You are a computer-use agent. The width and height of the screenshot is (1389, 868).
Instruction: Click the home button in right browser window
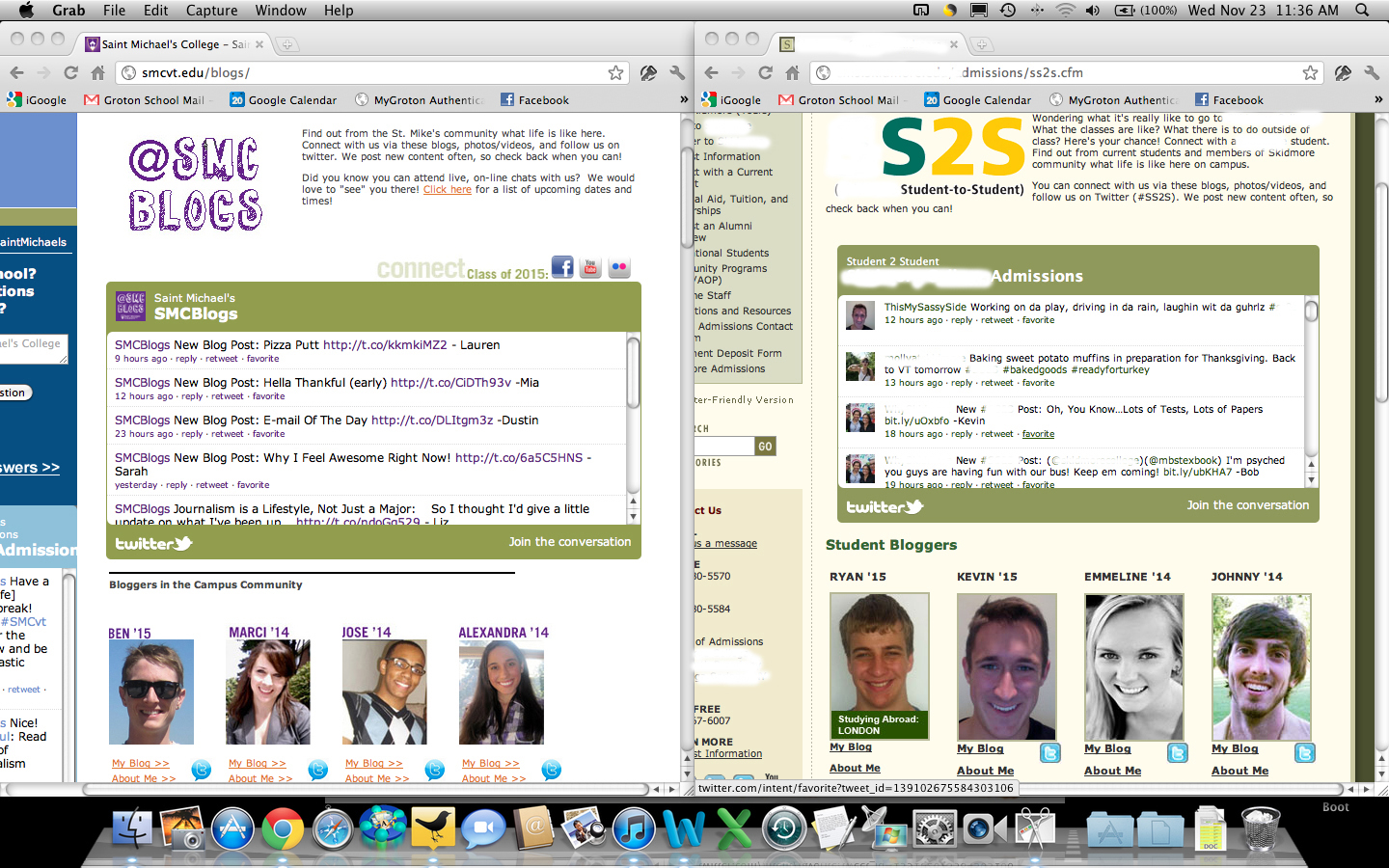[792, 73]
